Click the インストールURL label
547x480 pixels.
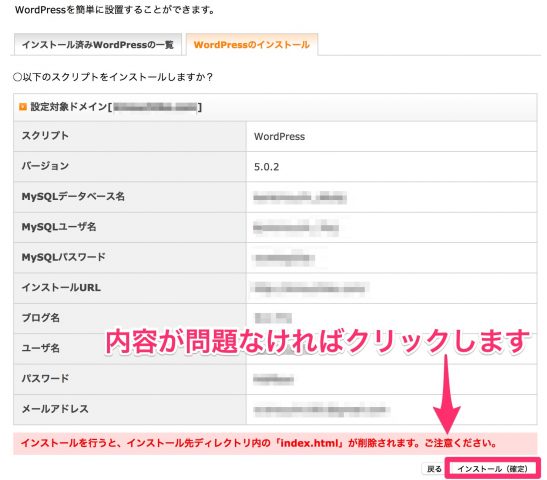click(61, 287)
